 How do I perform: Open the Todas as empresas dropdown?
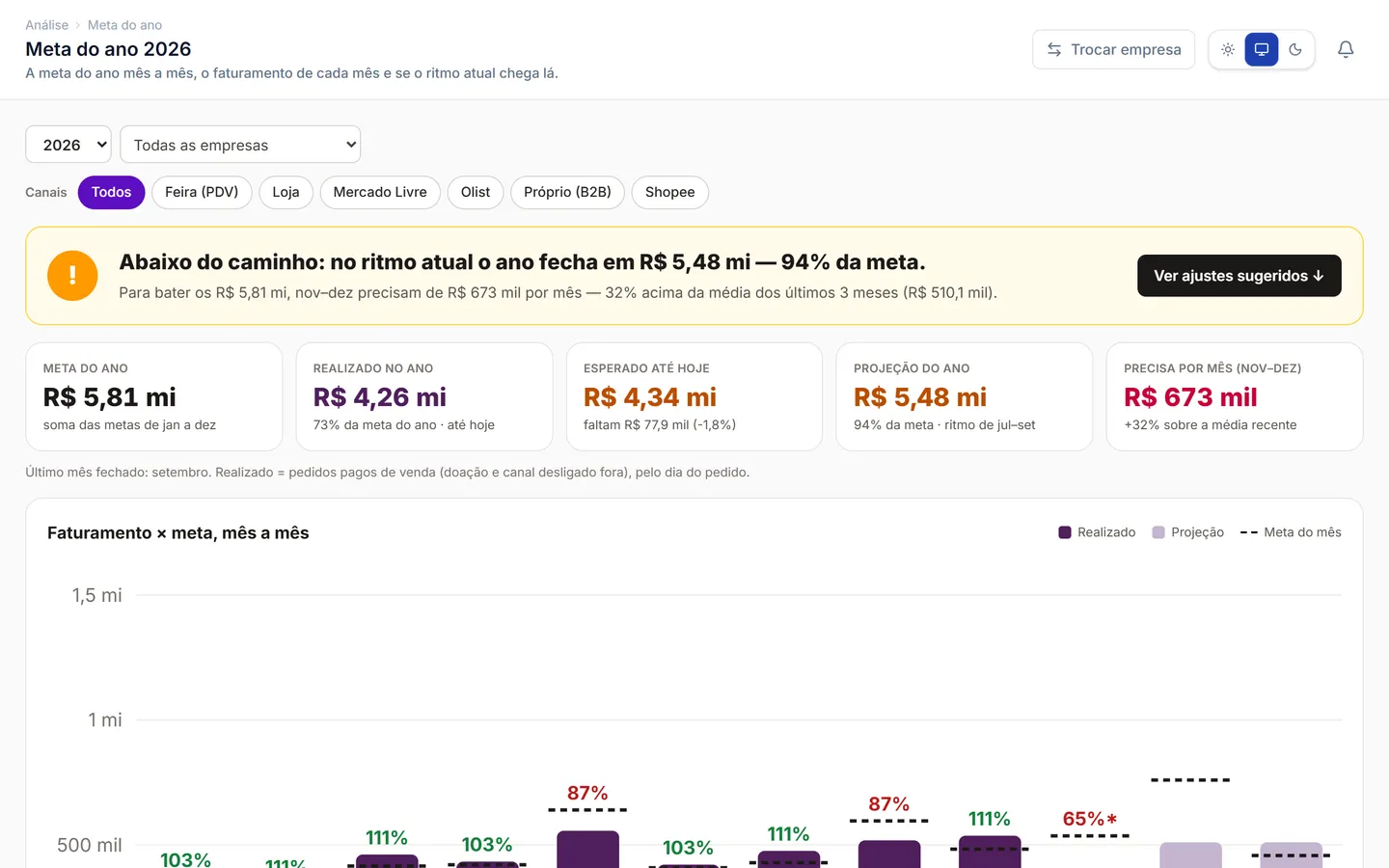pyautogui.click(x=240, y=145)
